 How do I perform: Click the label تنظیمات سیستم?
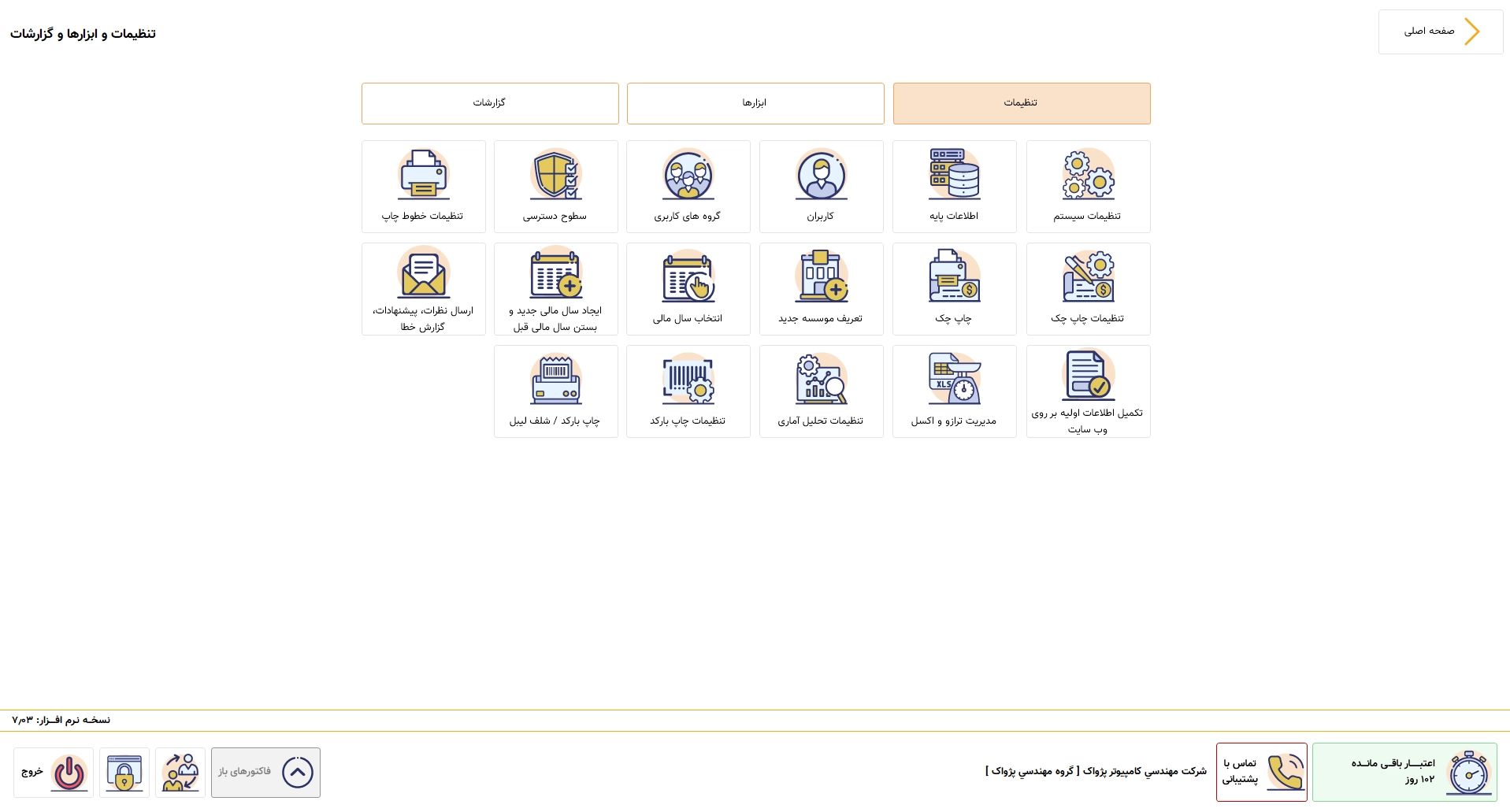pyautogui.click(x=1087, y=217)
